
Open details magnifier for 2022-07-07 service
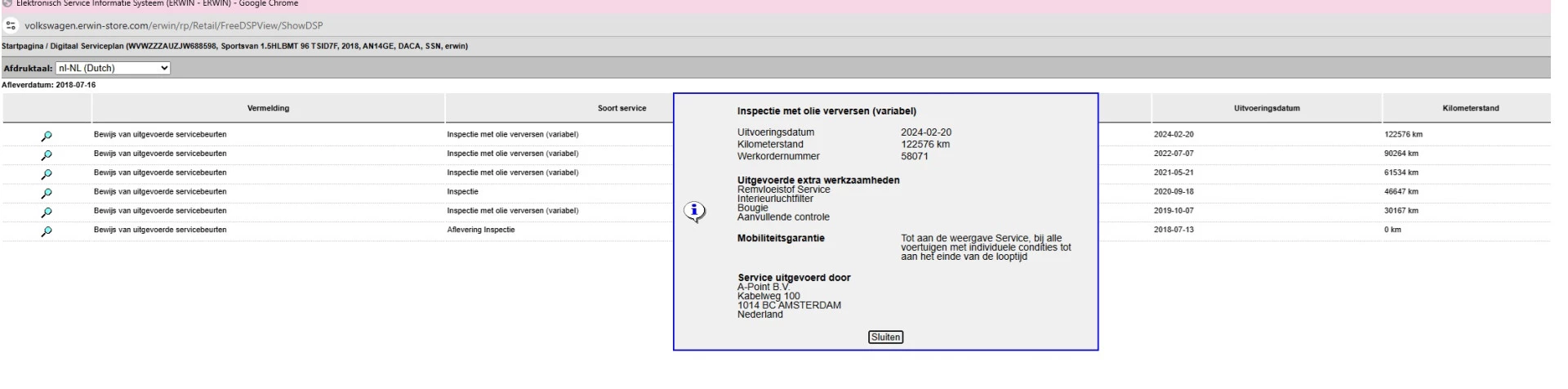point(47,154)
